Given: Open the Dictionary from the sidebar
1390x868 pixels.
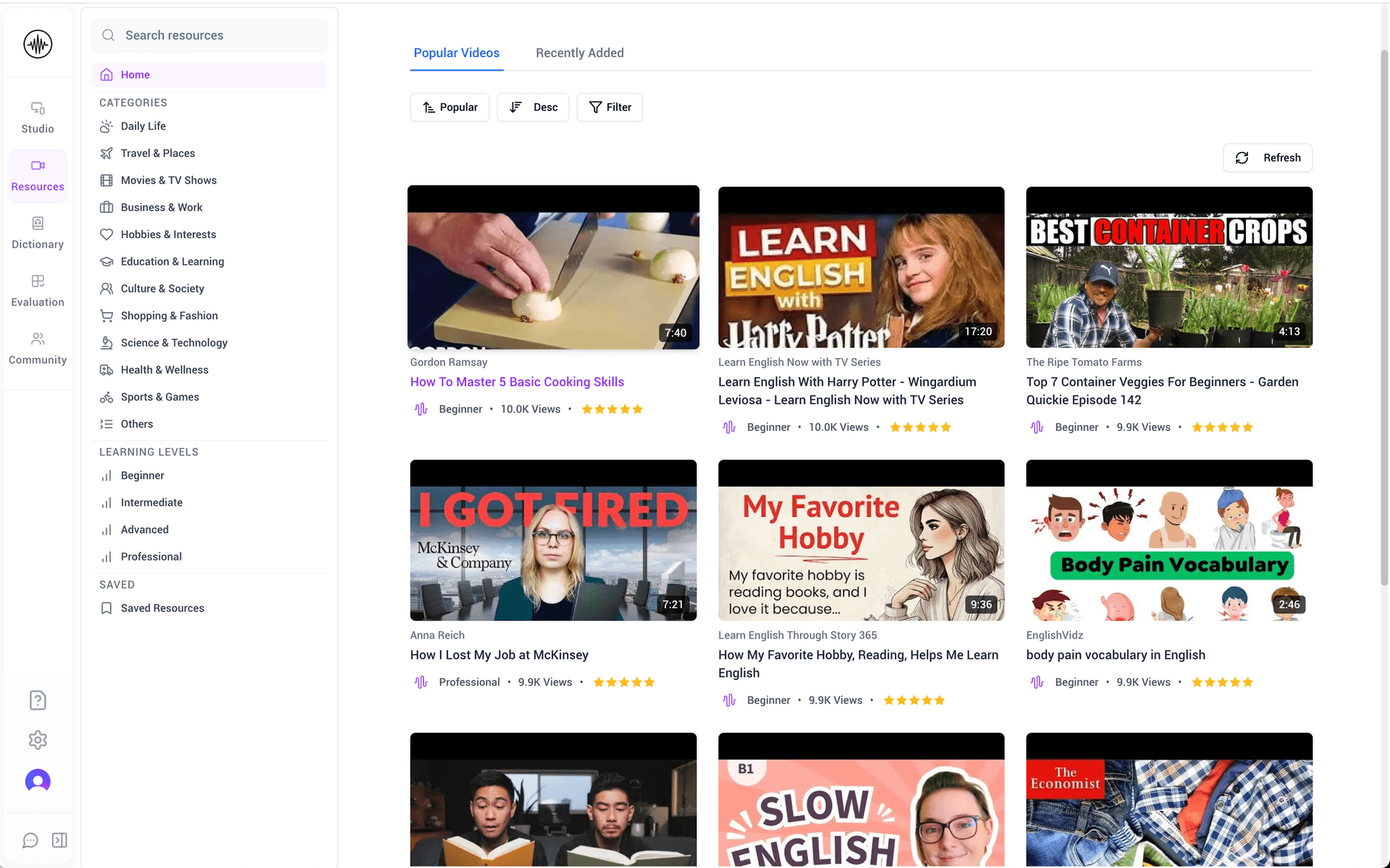Looking at the screenshot, I should click(37, 232).
